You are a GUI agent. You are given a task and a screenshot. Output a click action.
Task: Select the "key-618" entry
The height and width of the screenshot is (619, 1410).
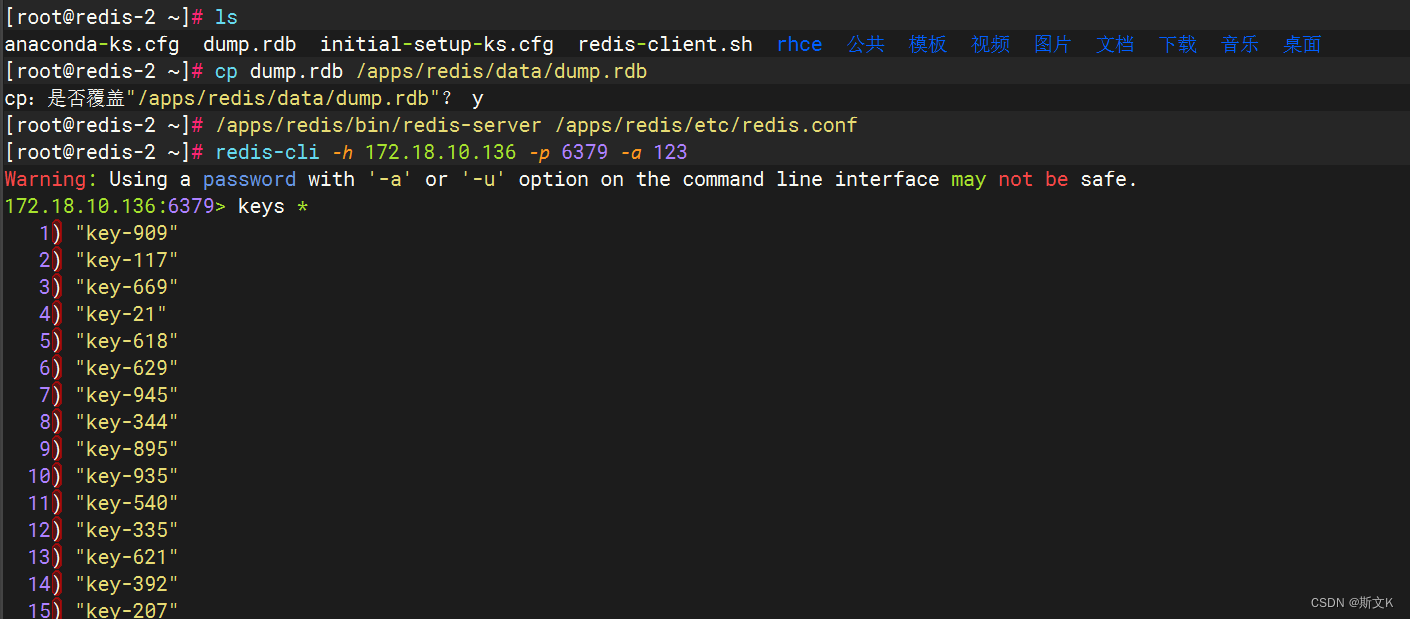click(127, 341)
